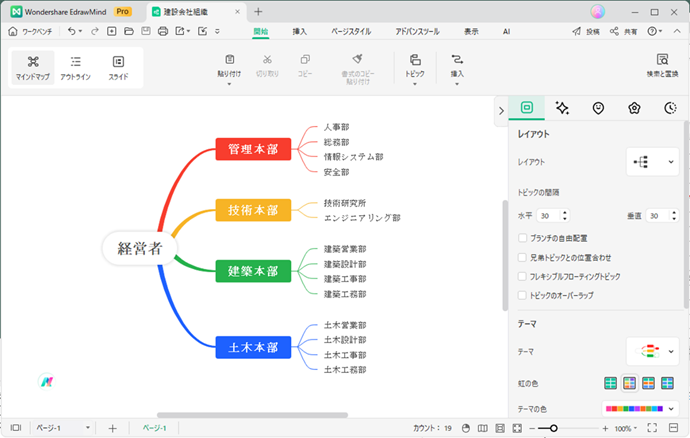Viewport: 690px width, 438px height.
Task: Select the 管理本部 red topic
Action: coord(253,149)
